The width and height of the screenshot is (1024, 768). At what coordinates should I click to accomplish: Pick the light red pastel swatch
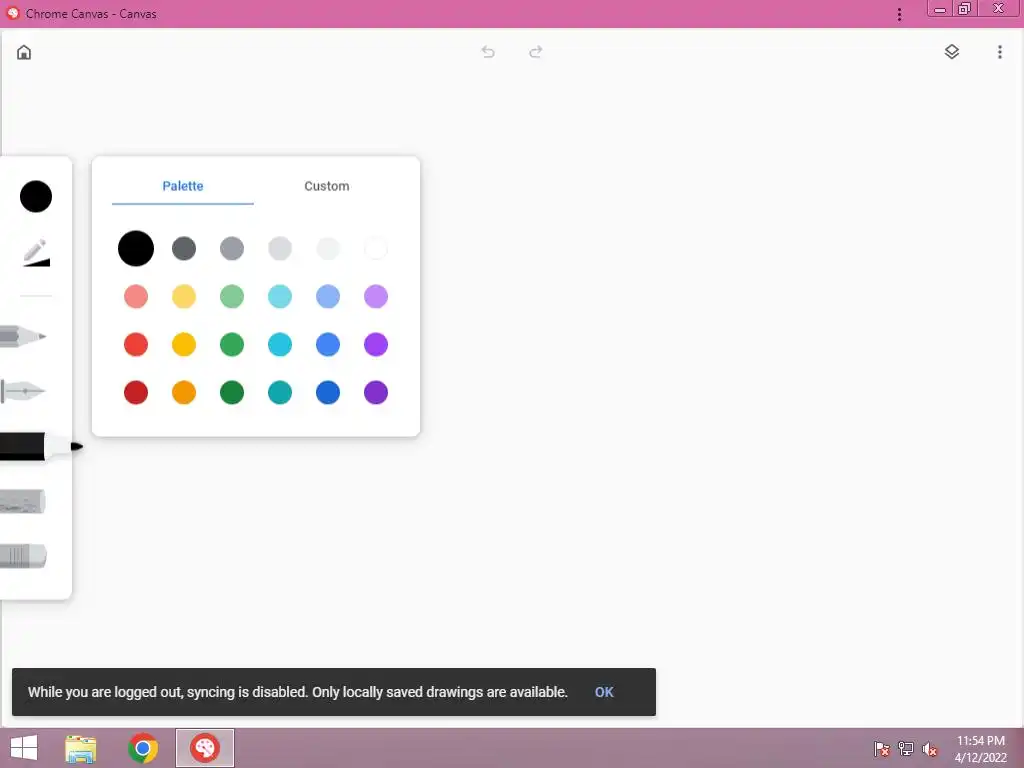[x=136, y=296]
